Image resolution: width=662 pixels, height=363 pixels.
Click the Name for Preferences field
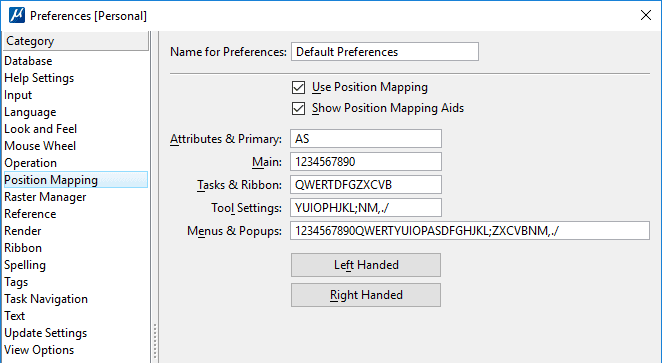point(385,51)
